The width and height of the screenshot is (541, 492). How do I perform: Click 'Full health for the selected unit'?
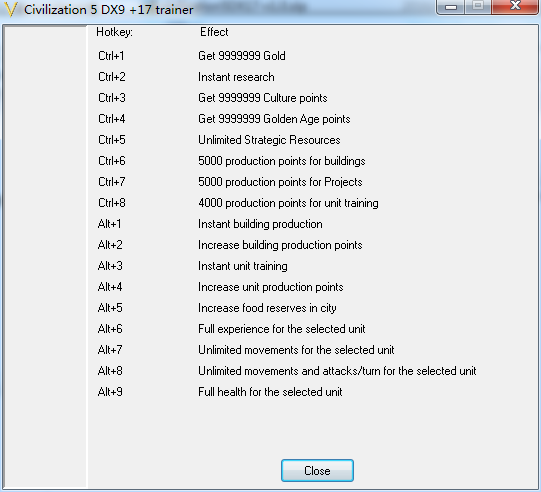pos(270,392)
